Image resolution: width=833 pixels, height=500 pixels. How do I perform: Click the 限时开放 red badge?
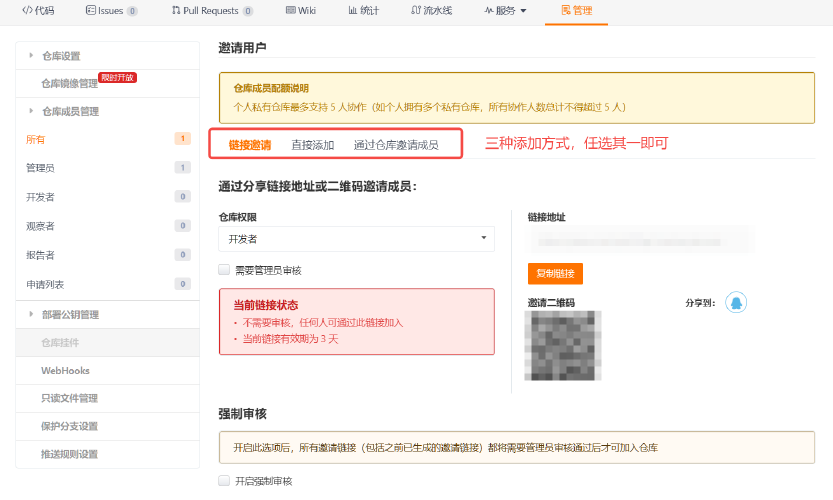pos(117,78)
